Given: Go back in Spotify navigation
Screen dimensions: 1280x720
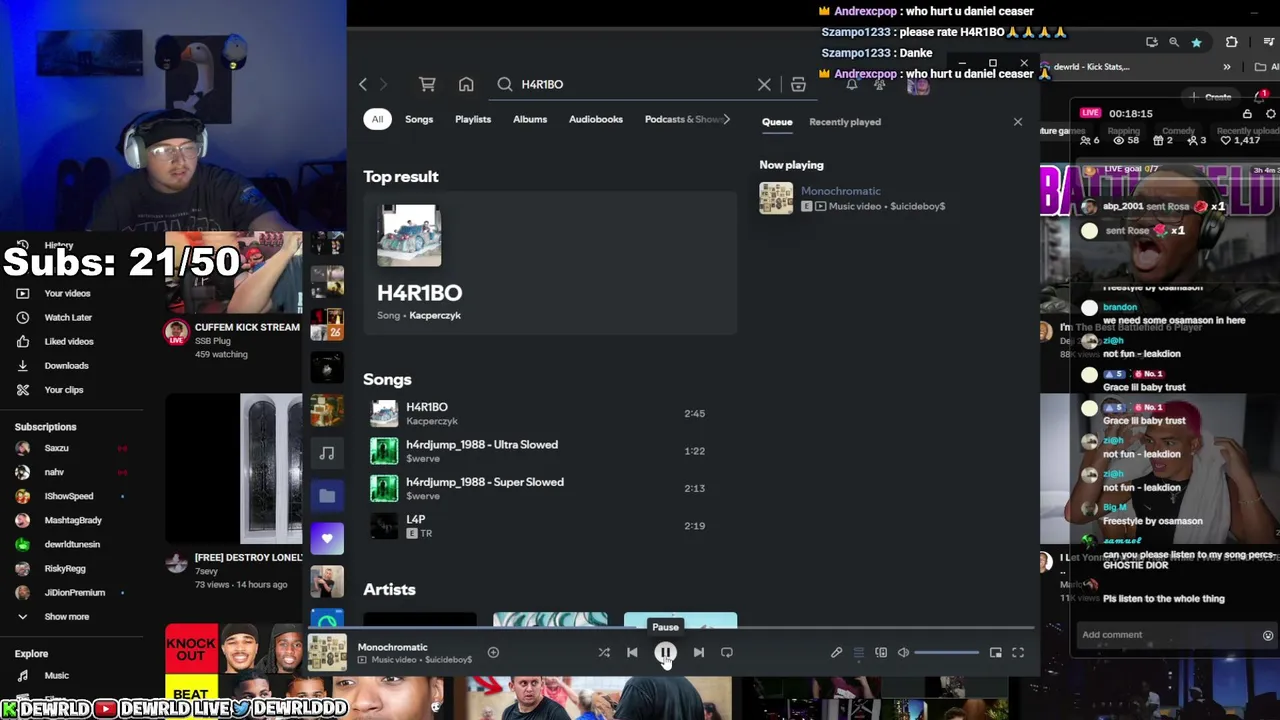Looking at the screenshot, I should tap(363, 85).
